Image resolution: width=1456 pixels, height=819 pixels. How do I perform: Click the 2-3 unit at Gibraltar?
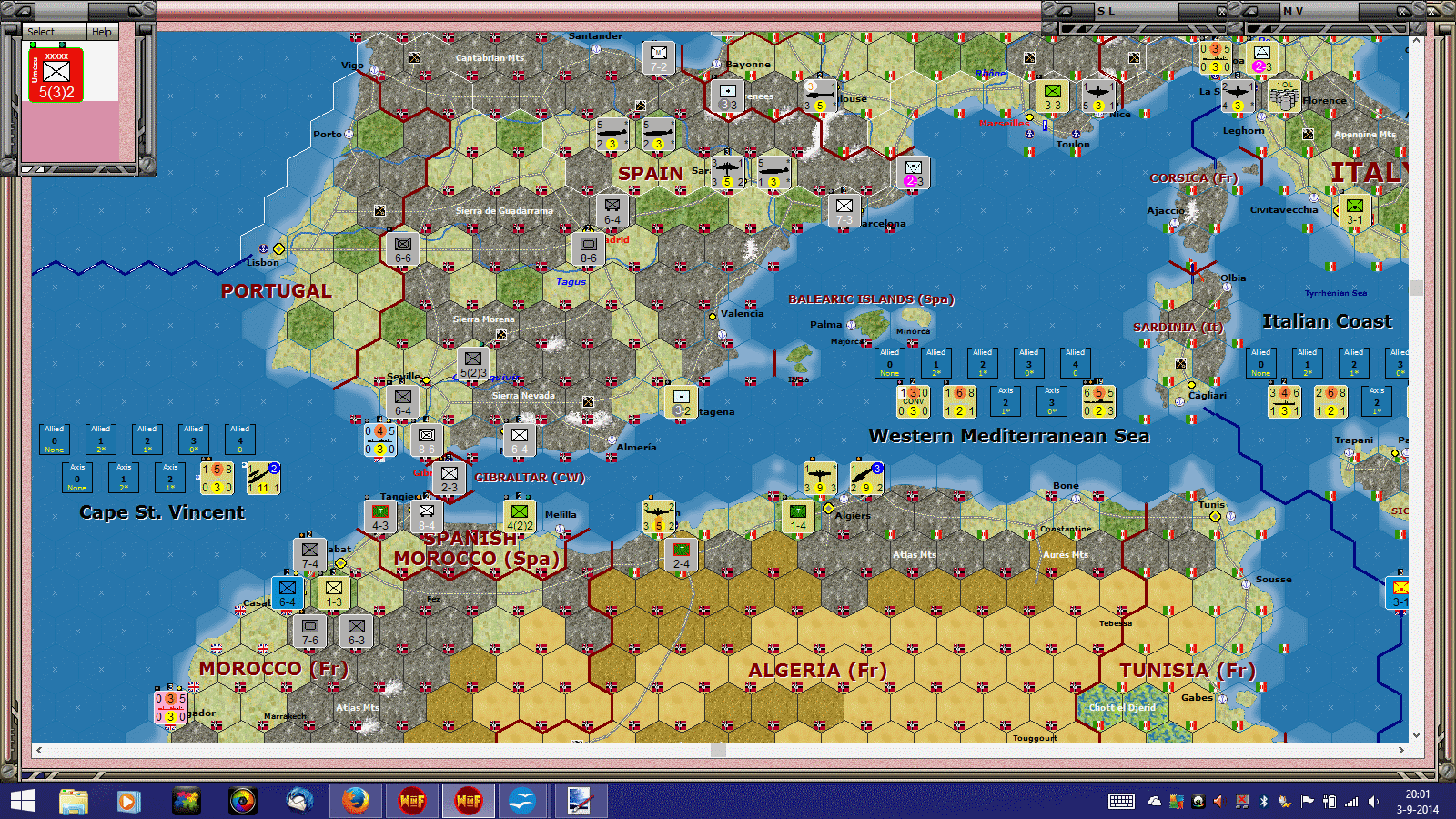[x=450, y=479]
